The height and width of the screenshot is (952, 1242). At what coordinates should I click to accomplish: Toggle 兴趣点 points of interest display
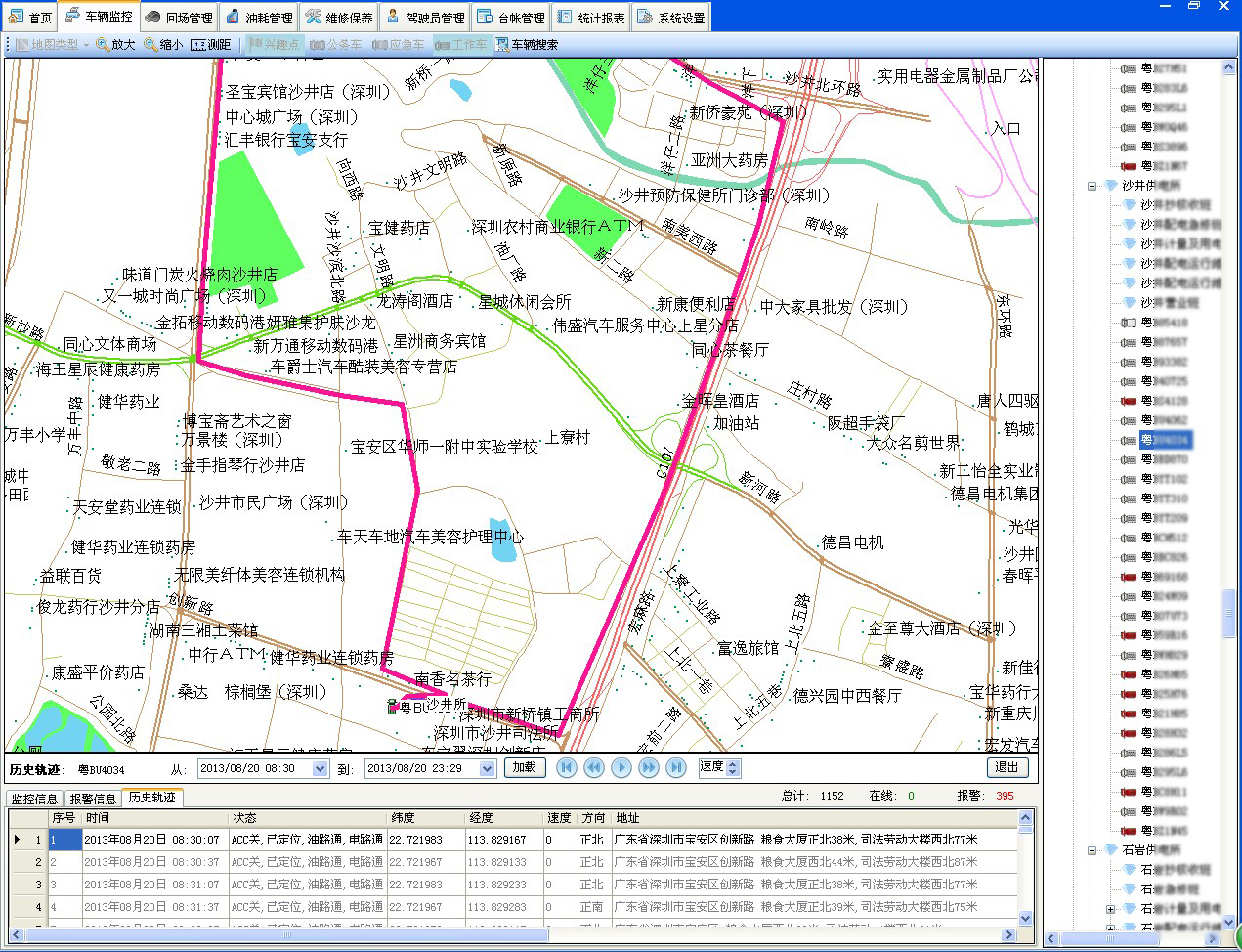click(273, 45)
